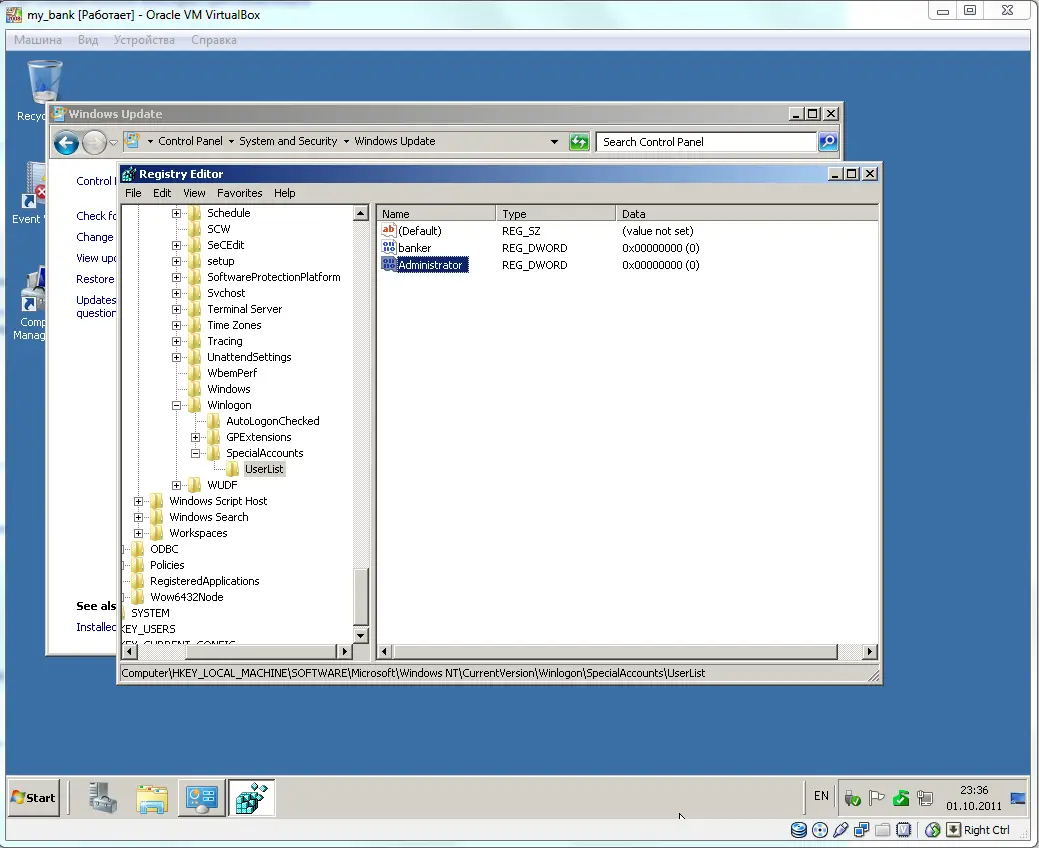This screenshot has width=1039, height=848.
Task: Expand the Terminal Server key
Action: 176,309
